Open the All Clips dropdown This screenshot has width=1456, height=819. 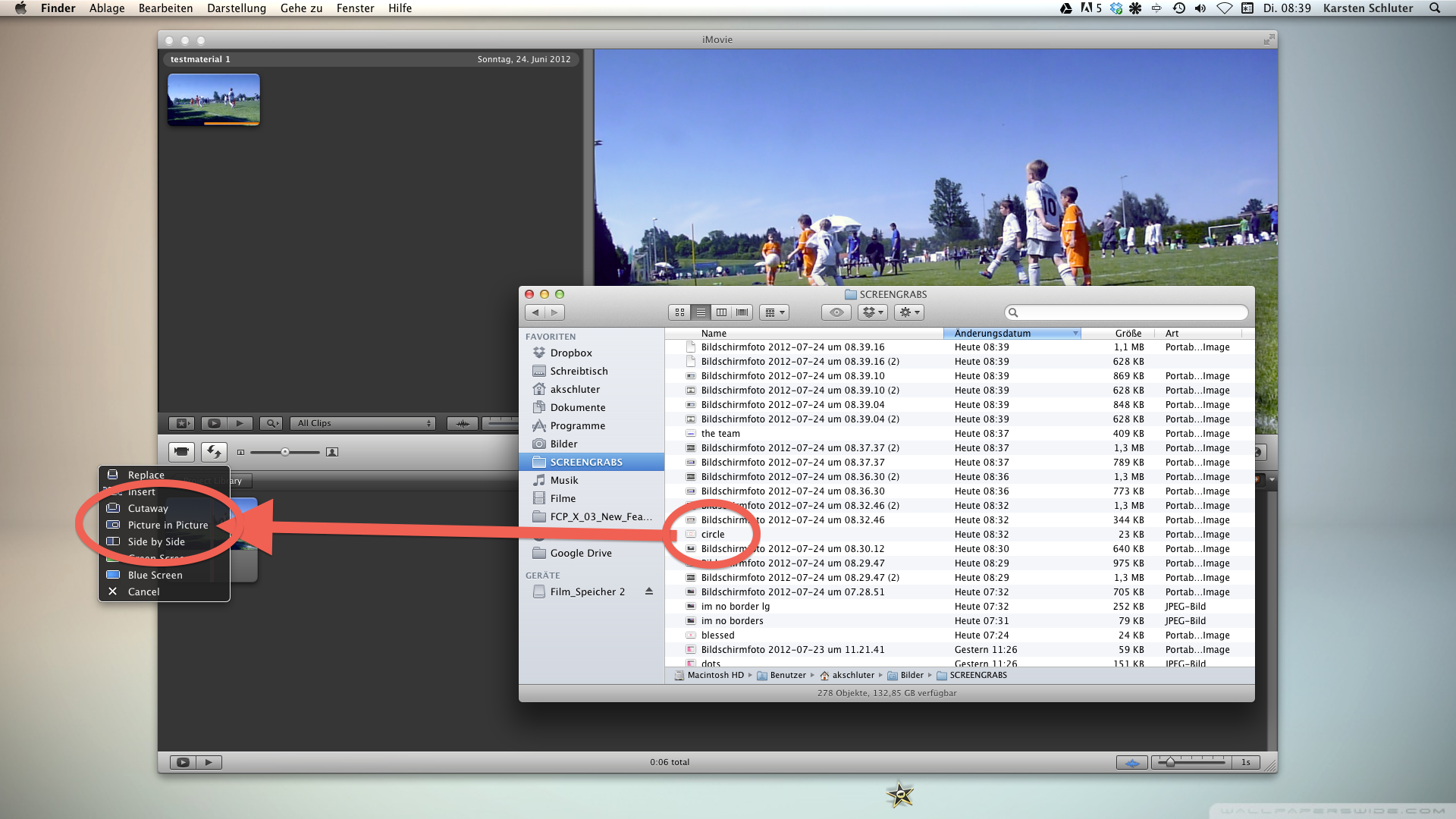pos(362,423)
